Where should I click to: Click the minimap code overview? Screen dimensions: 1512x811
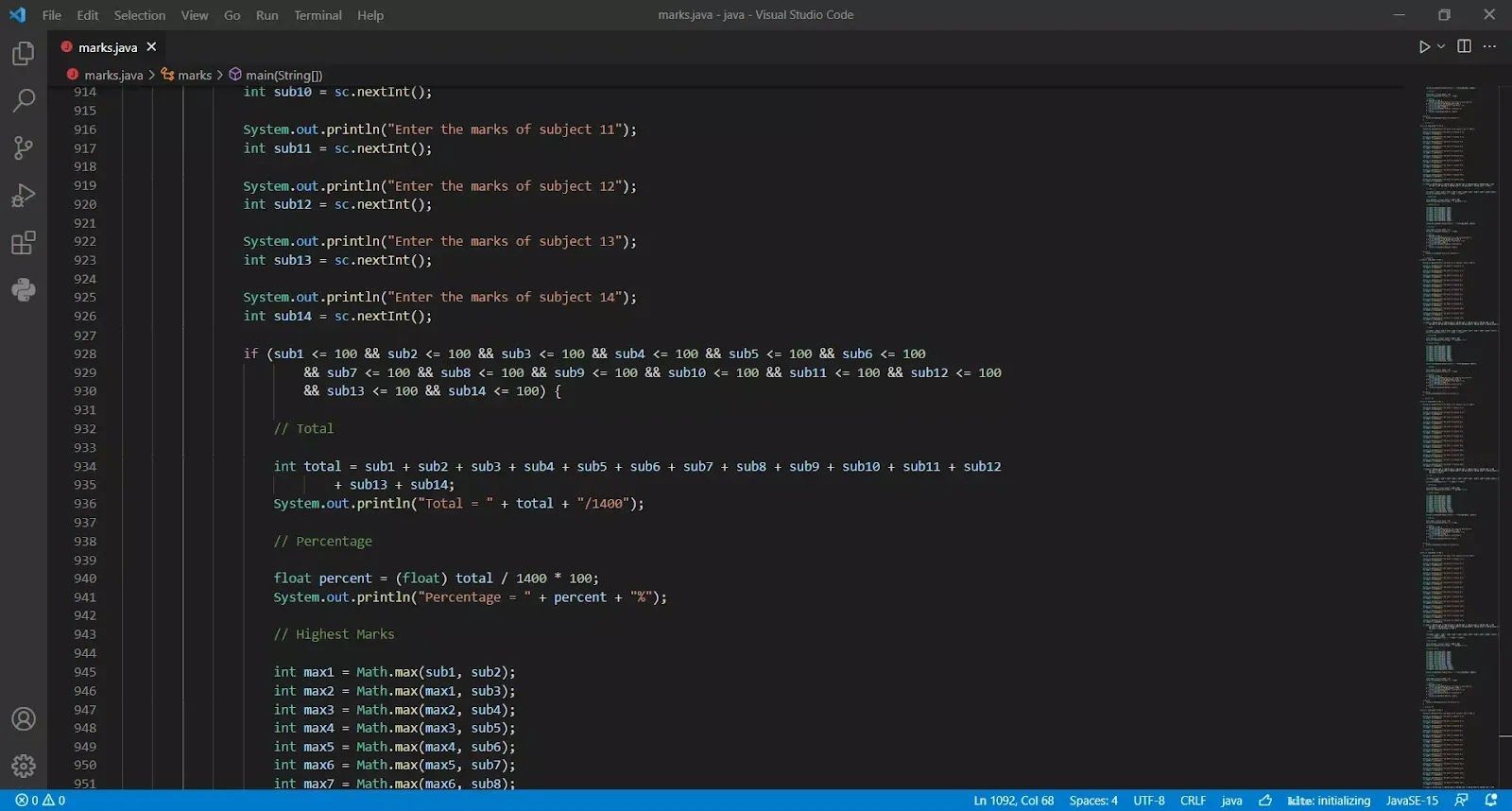tap(1460, 378)
